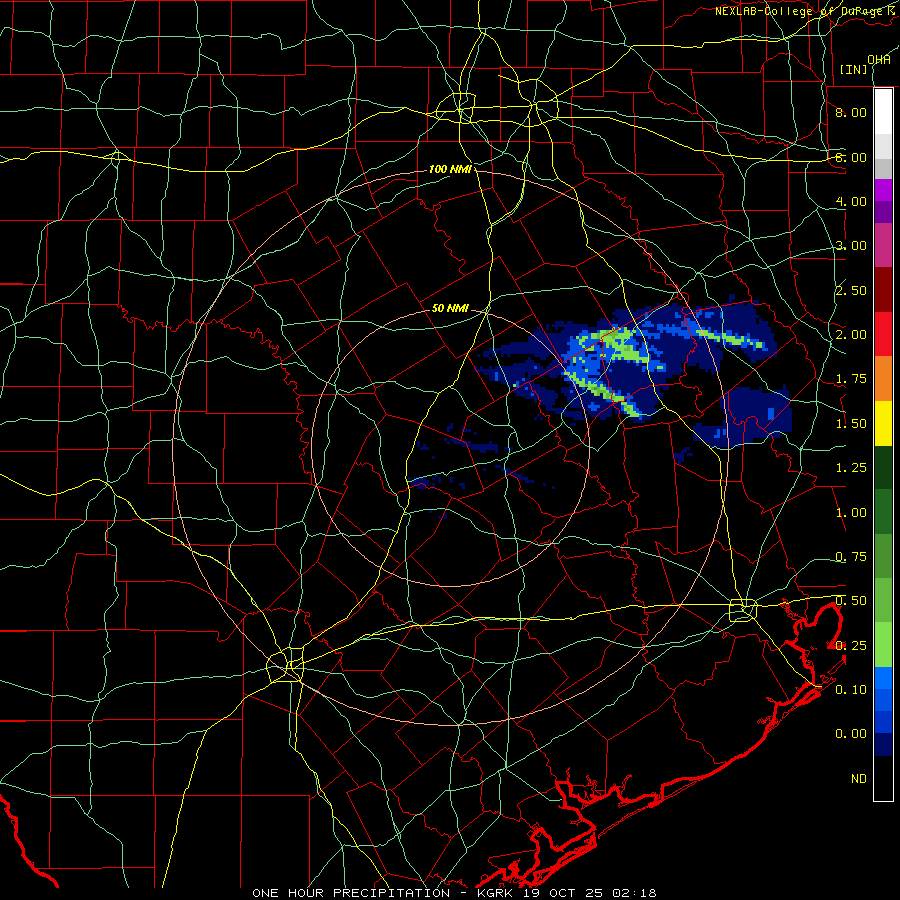Click the 0.25 legend value label
900x900 pixels.
pos(851,646)
